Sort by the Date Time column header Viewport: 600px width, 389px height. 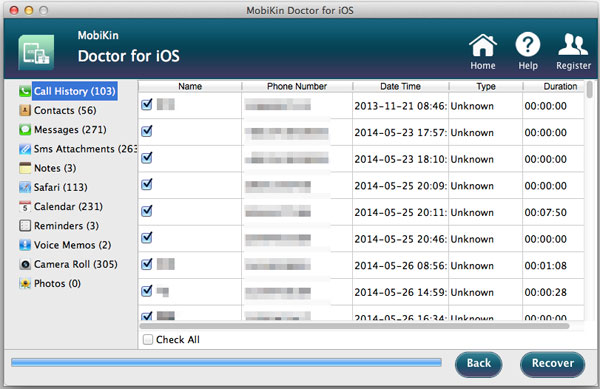[400, 86]
